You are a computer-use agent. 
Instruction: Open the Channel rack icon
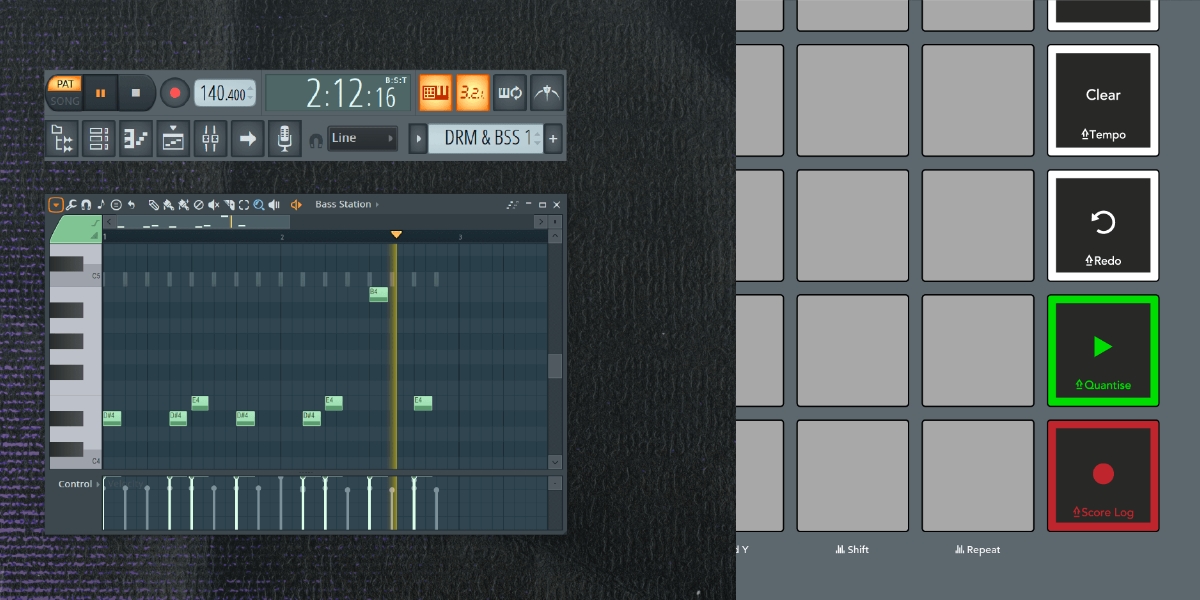pyautogui.click(x=99, y=138)
